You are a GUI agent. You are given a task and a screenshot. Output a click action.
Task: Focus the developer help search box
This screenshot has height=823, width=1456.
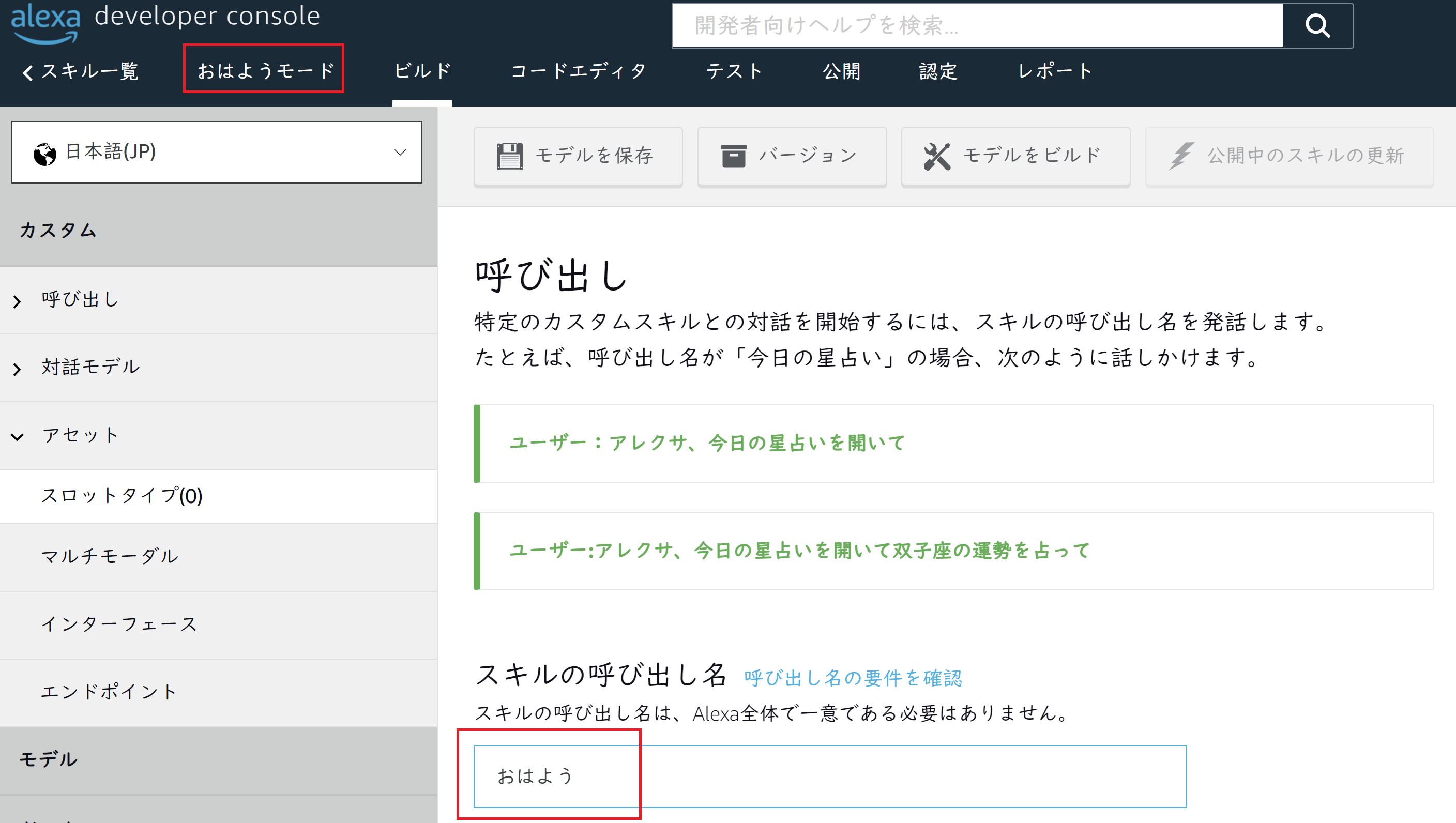point(977,25)
